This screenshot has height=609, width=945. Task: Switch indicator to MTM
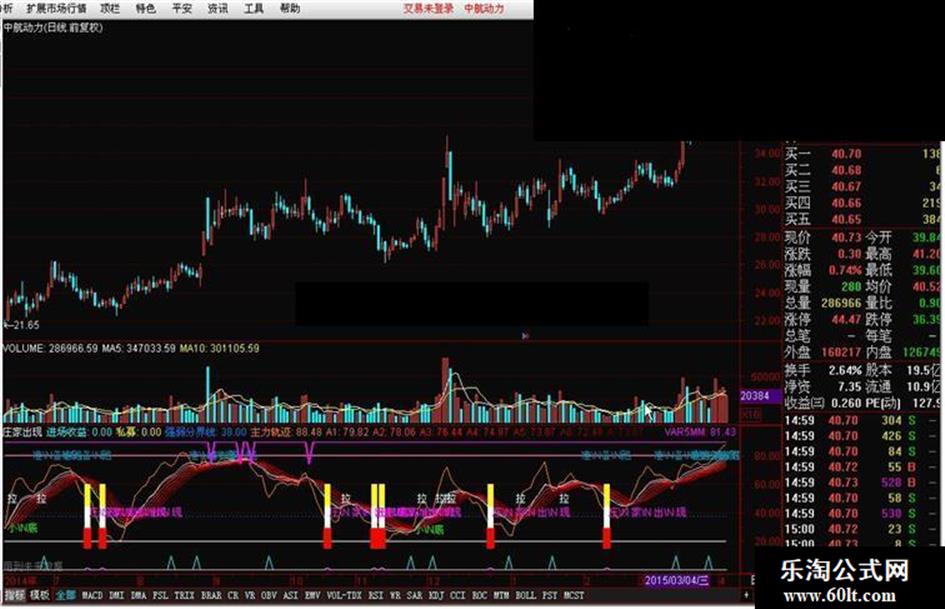coord(501,595)
